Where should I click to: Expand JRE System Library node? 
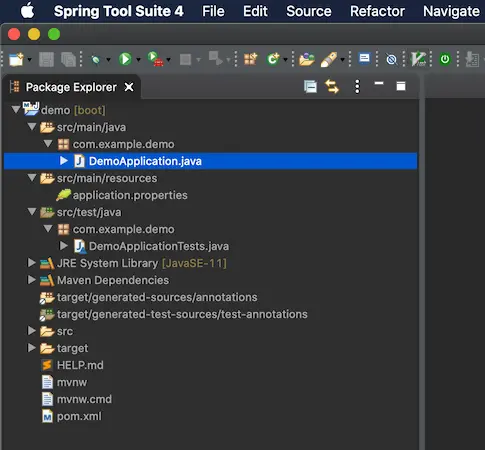pos(31,263)
